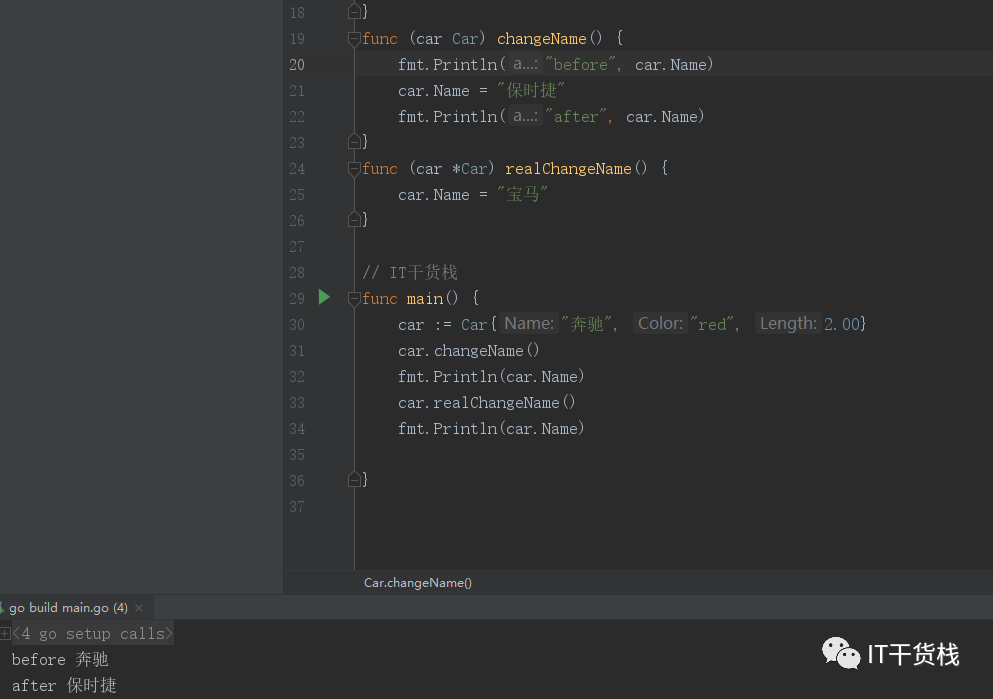Click the '// IT干货栈' comment
Screen dimensions: 993x699
coord(410,272)
